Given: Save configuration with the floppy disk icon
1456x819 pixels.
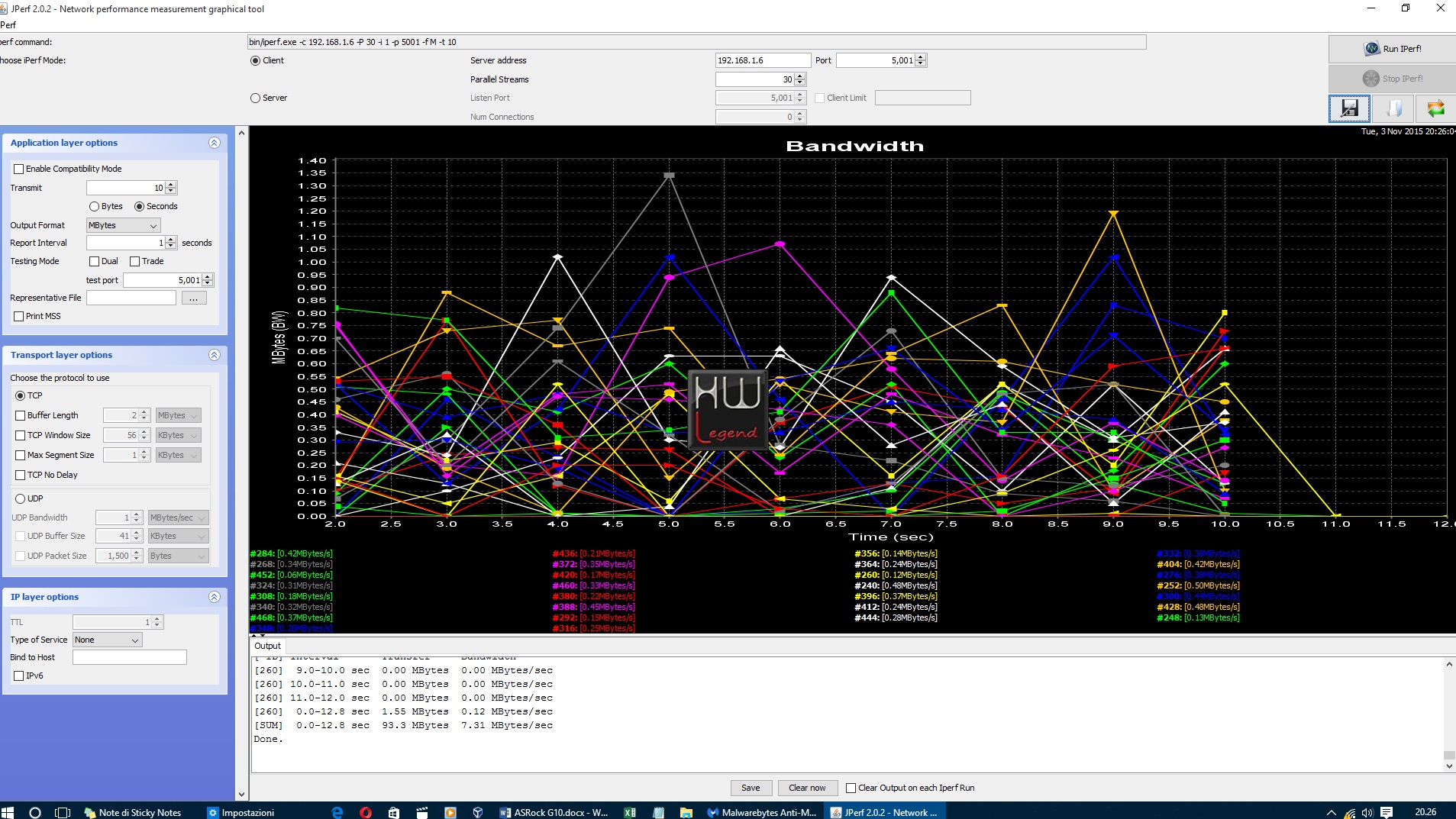Looking at the screenshot, I should pyautogui.click(x=1349, y=108).
